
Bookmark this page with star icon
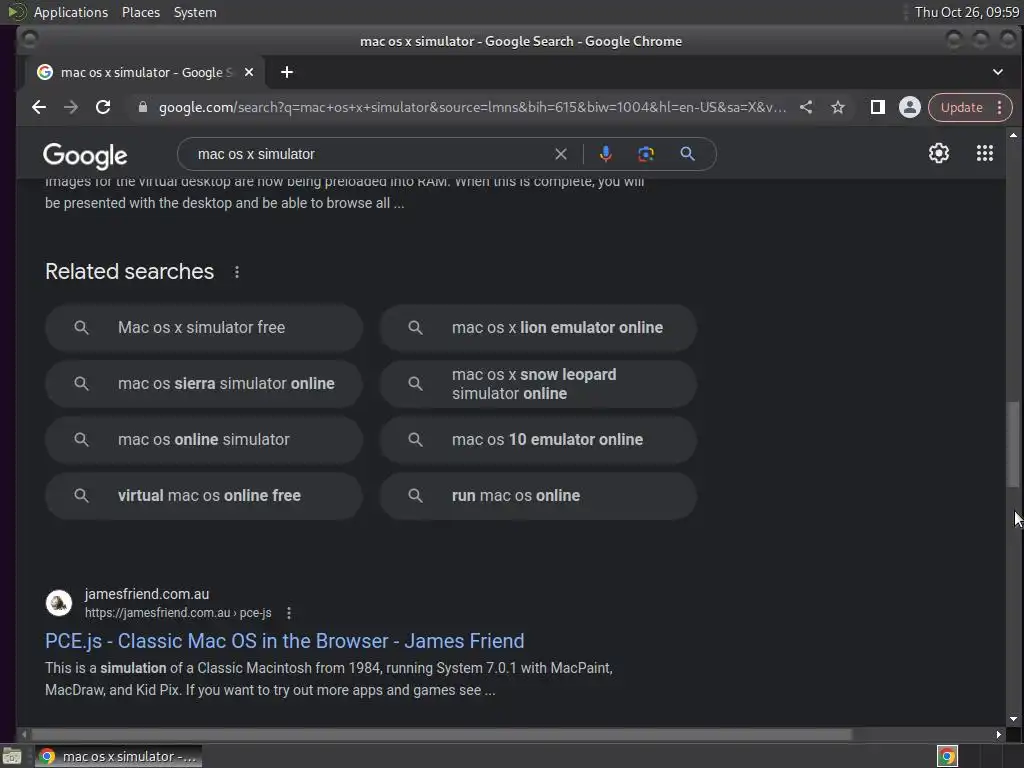point(838,108)
